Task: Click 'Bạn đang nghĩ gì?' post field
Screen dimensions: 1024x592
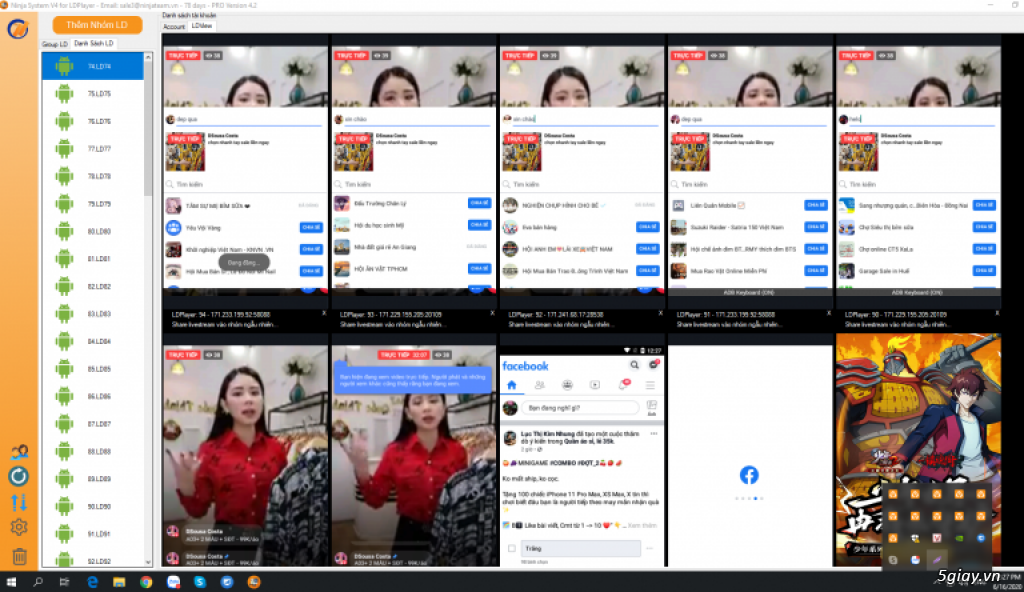Action: 580,408
